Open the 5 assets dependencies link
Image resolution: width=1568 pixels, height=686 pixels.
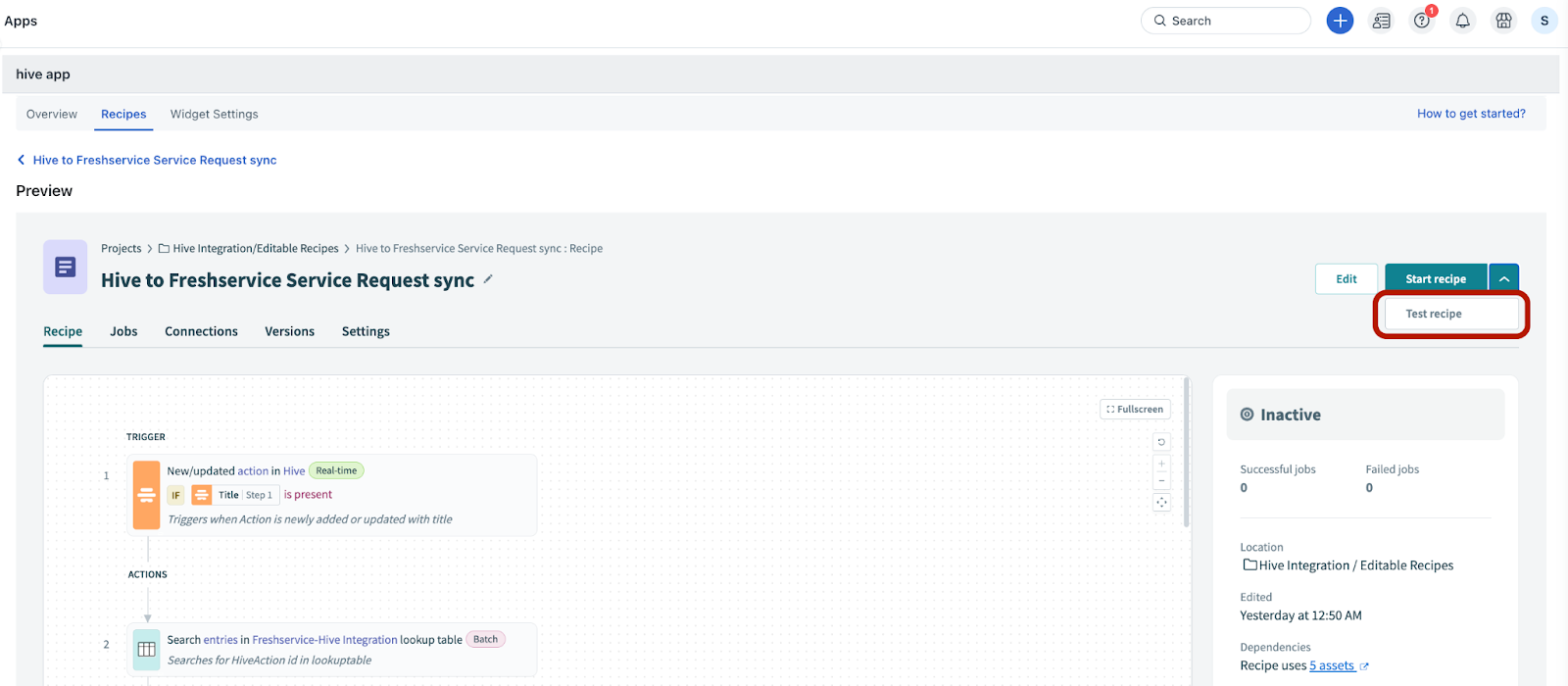1332,665
